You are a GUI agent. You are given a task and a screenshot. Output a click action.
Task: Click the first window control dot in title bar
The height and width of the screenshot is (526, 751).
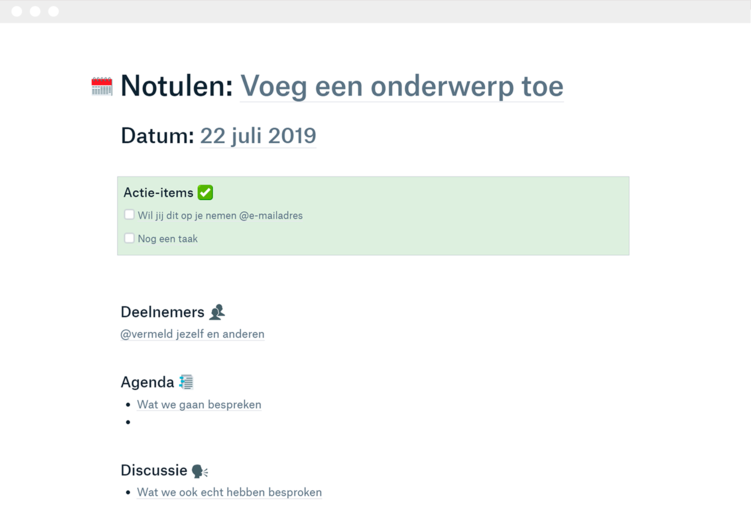[17, 11]
